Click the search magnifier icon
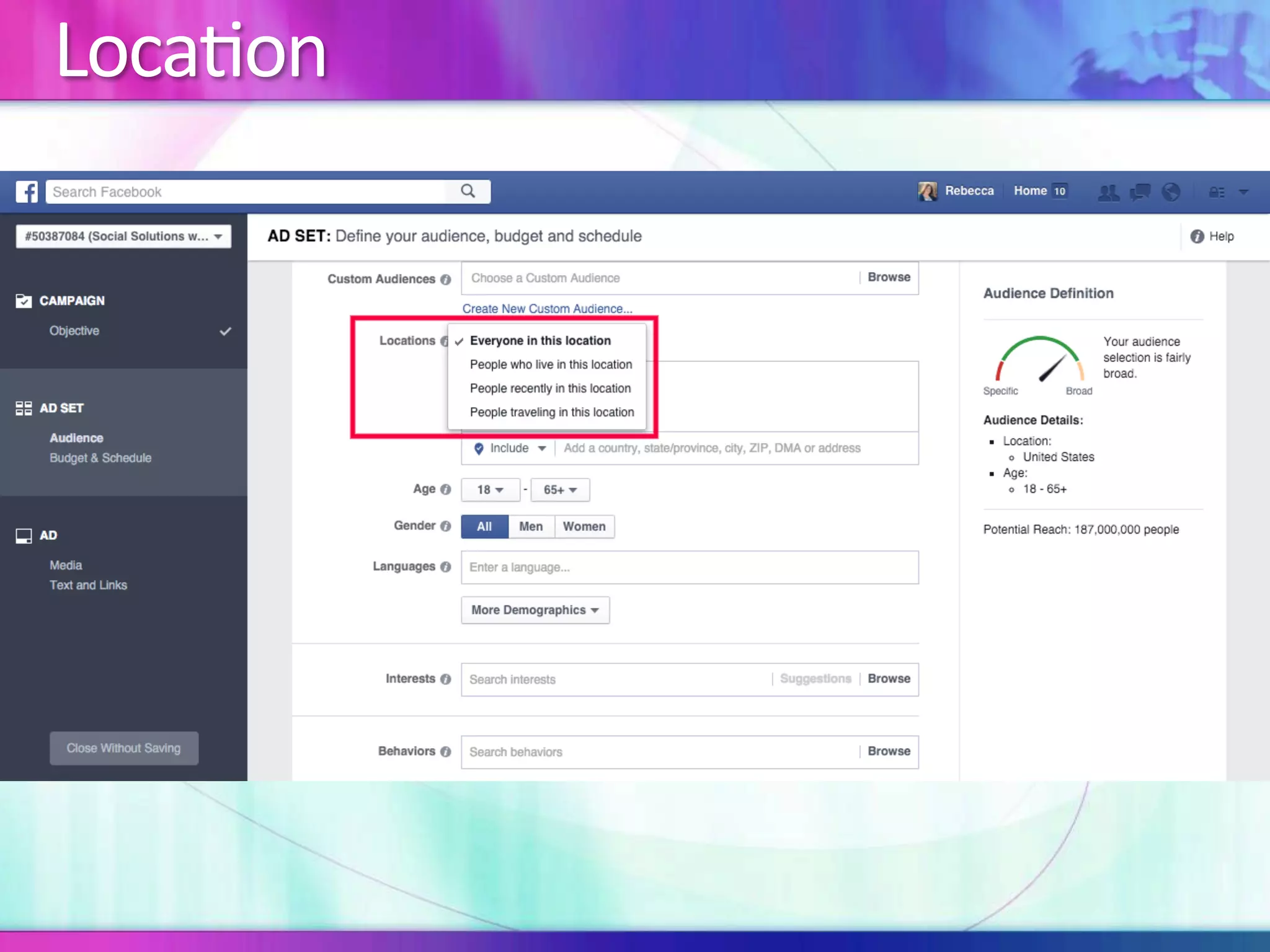The height and width of the screenshot is (952, 1270). 468,191
